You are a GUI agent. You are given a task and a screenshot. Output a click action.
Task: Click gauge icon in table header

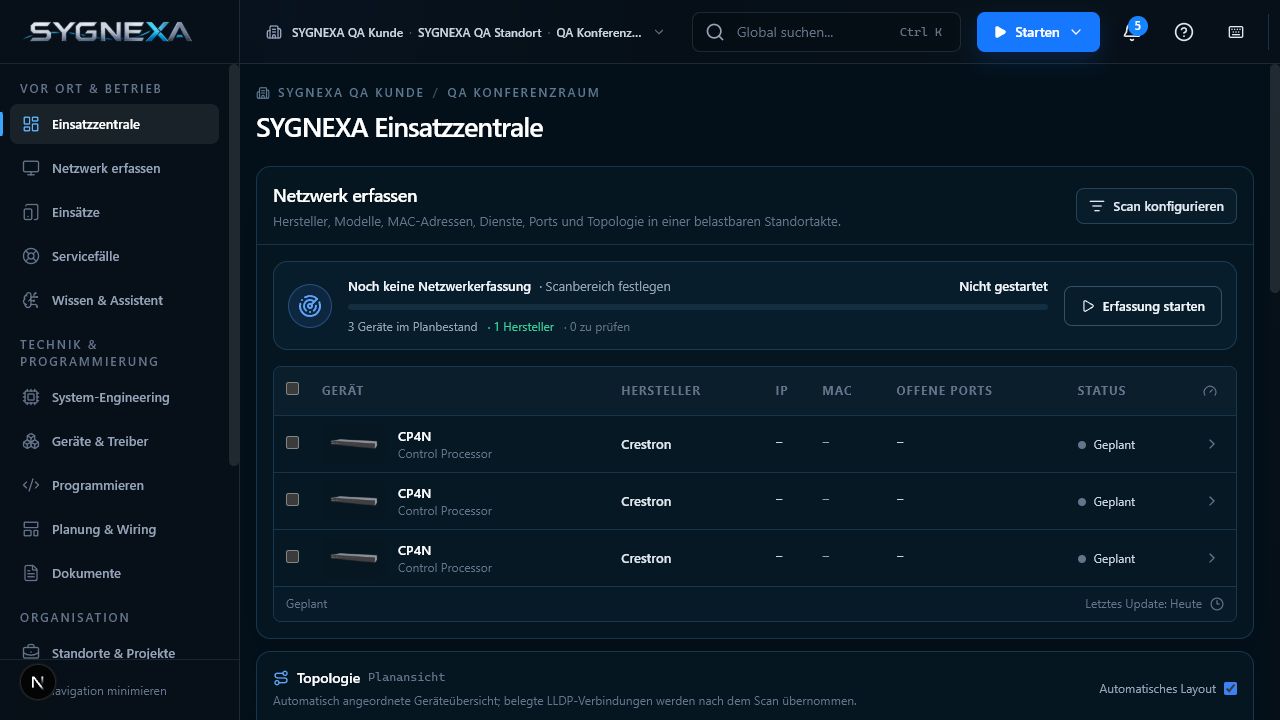(1210, 391)
